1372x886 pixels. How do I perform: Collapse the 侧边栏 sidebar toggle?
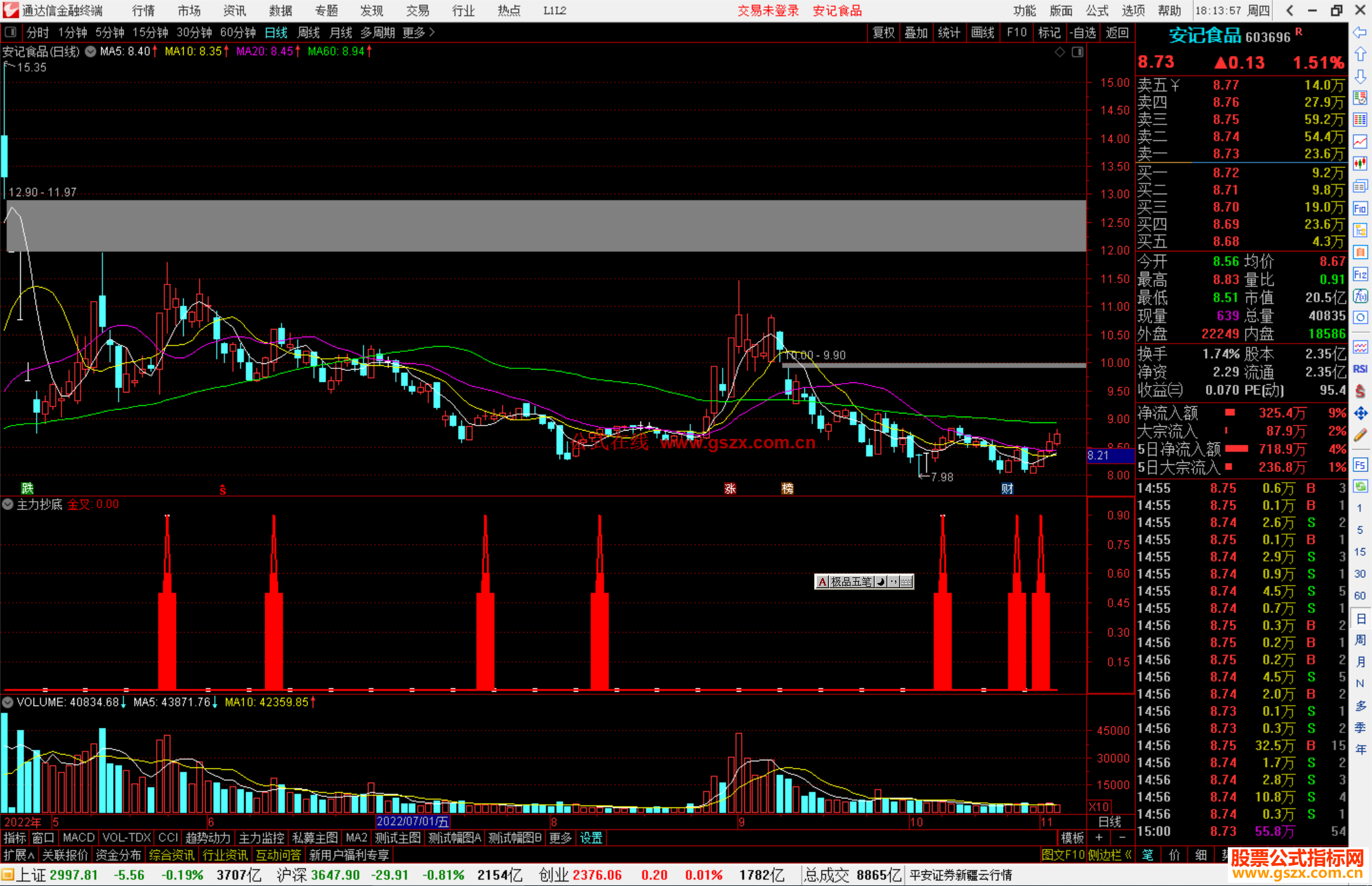[1110, 855]
